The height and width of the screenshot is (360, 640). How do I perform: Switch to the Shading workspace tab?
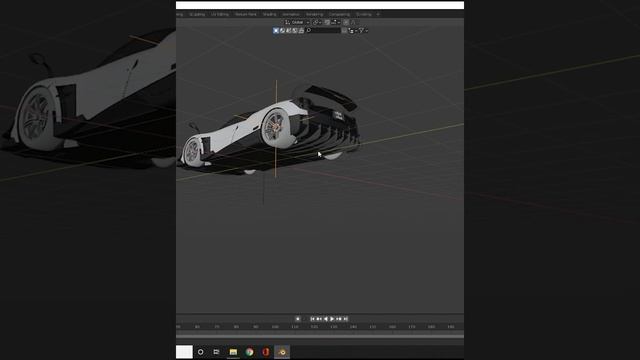[x=269, y=14]
